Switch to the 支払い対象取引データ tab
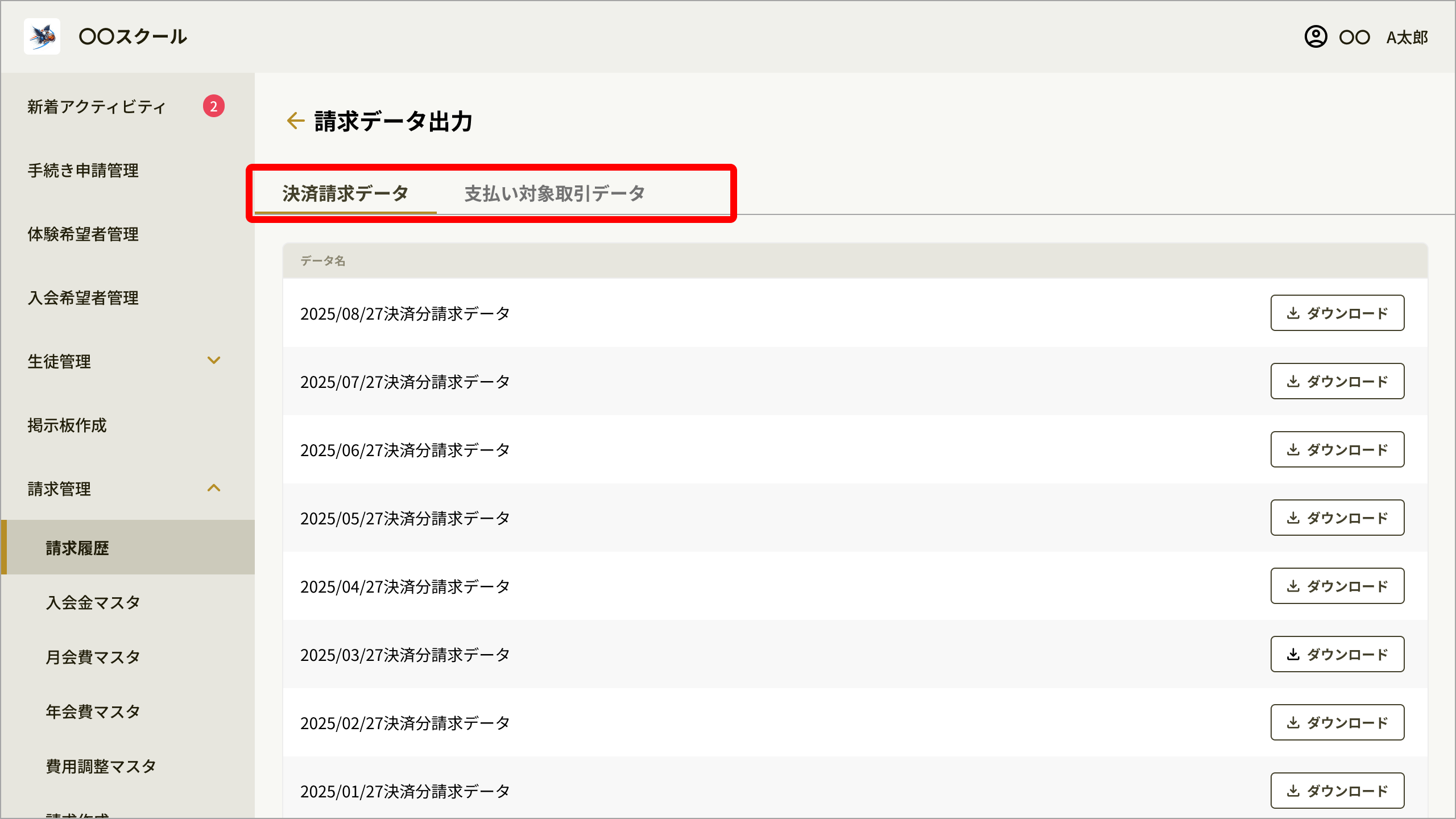Screen dimensions: 1456x819 click(555, 193)
